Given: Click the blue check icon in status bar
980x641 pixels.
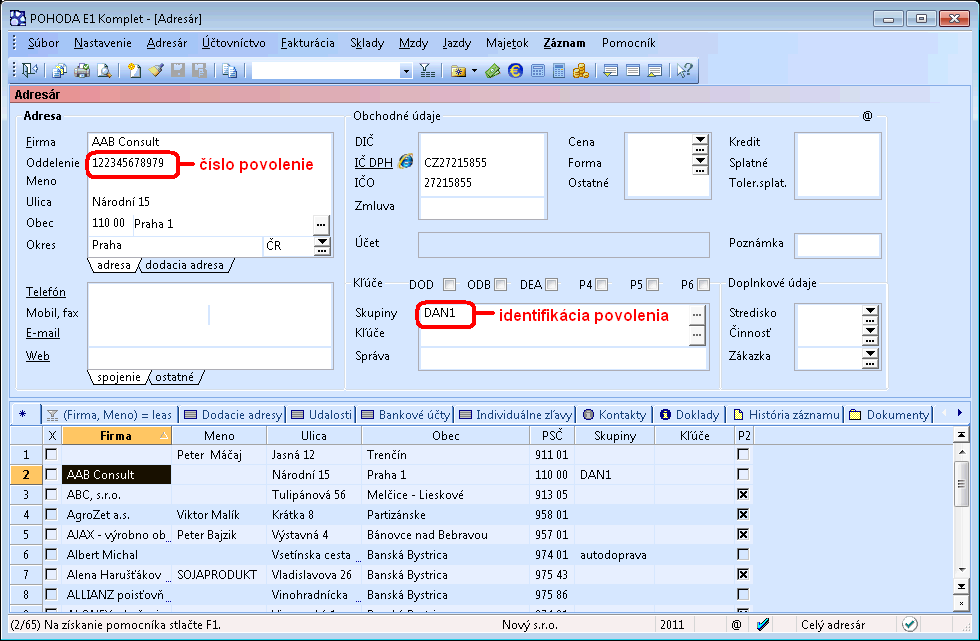Looking at the screenshot, I should (762, 624).
